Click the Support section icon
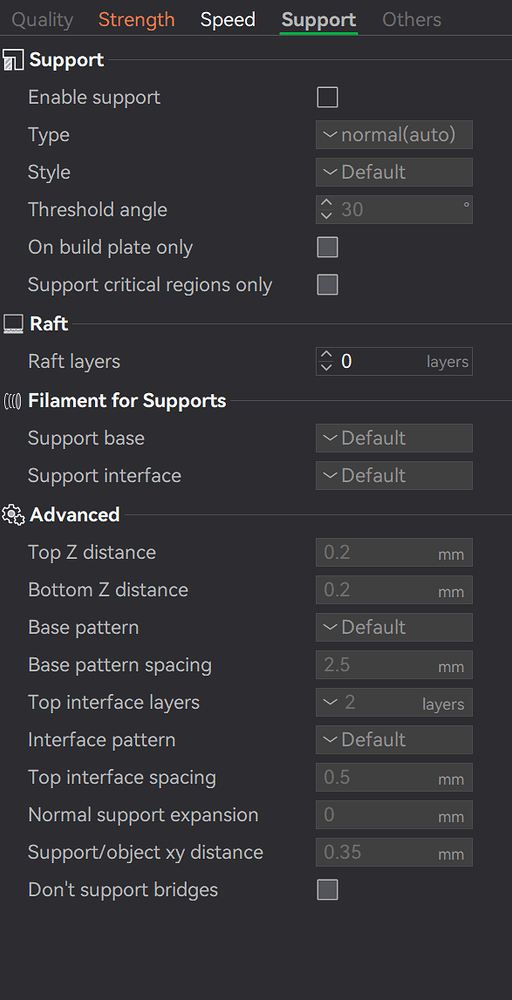Image resolution: width=512 pixels, height=1000 pixels. pyautogui.click(x=13, y=61)
